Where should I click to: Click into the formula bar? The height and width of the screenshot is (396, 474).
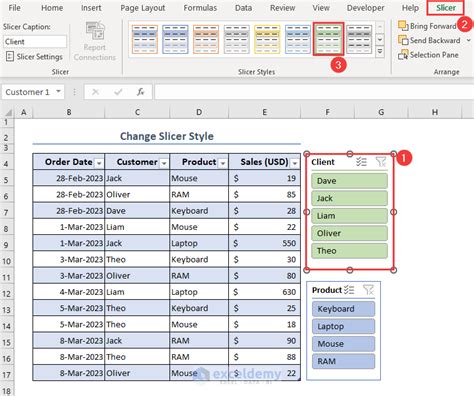(x=313, y=92)
